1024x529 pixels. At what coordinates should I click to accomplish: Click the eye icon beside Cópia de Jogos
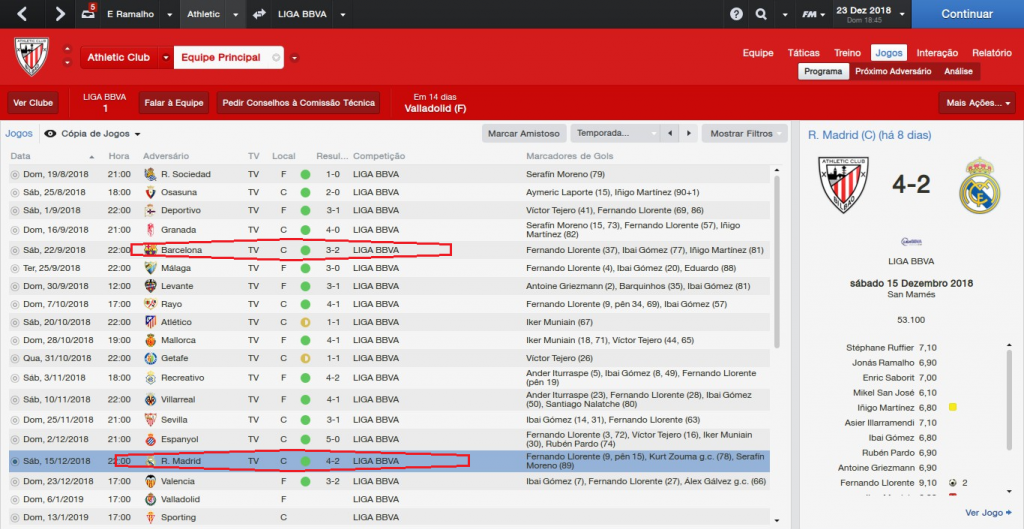(x=50, y=133)
